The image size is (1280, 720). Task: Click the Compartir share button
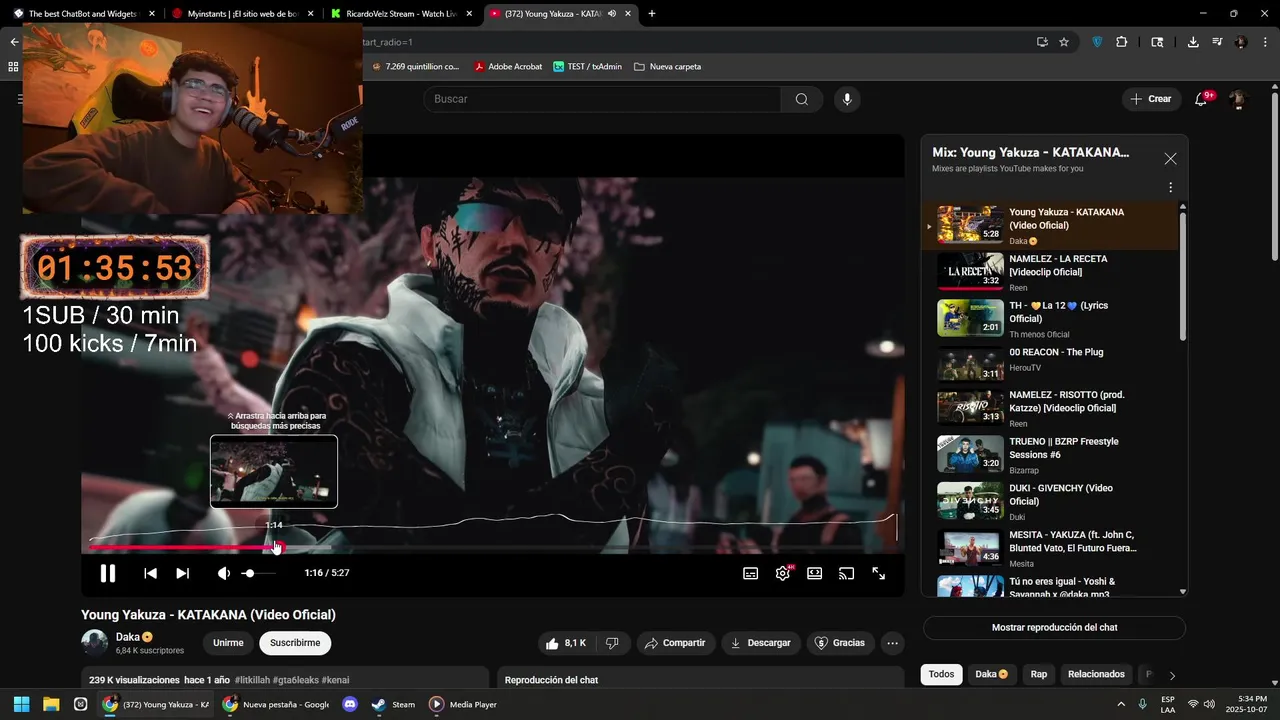click(675, 643)
